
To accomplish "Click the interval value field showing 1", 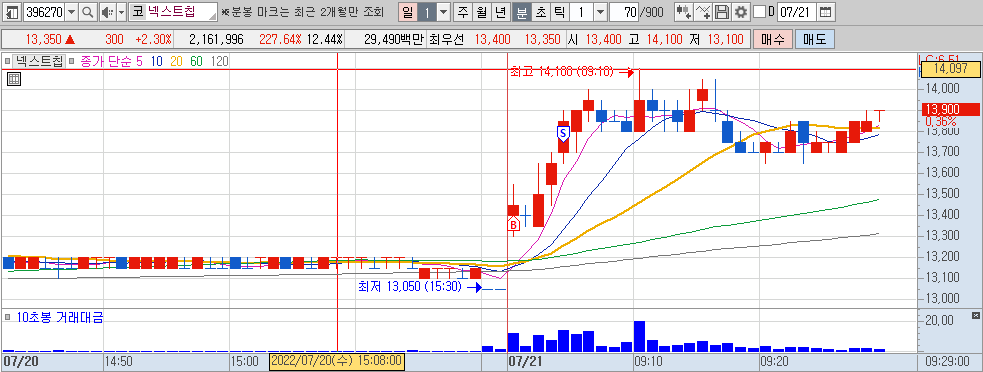I will tap(581, 12).
